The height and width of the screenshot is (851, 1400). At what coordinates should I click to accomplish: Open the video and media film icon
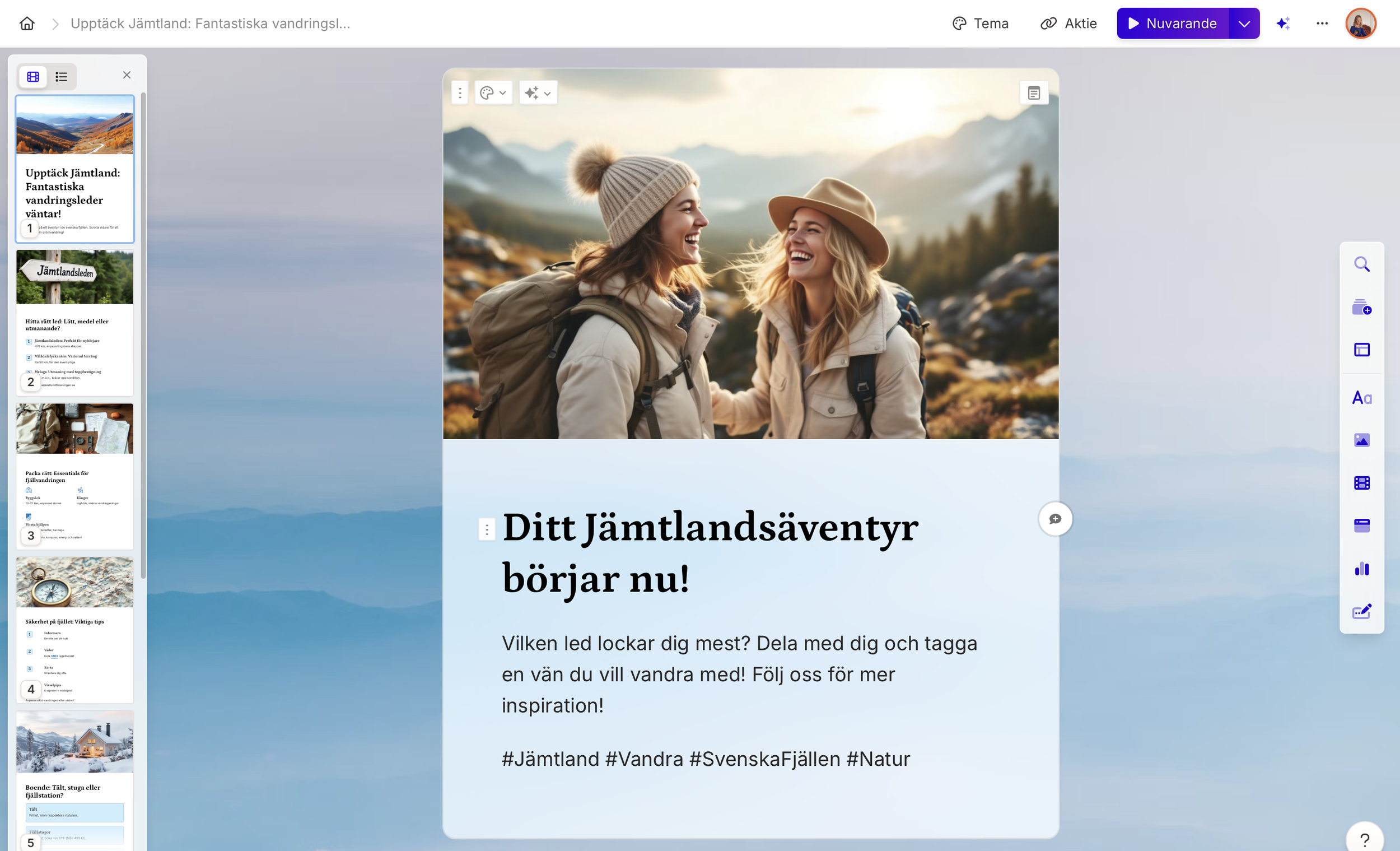click(1361, 482)
